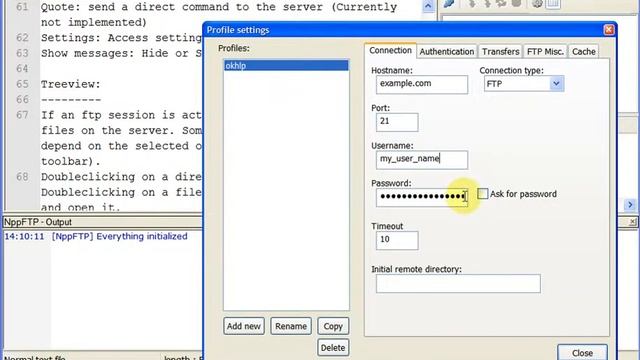Open NppFTP settings gear icon
The image size is (640, 360).
pos(538,4)
